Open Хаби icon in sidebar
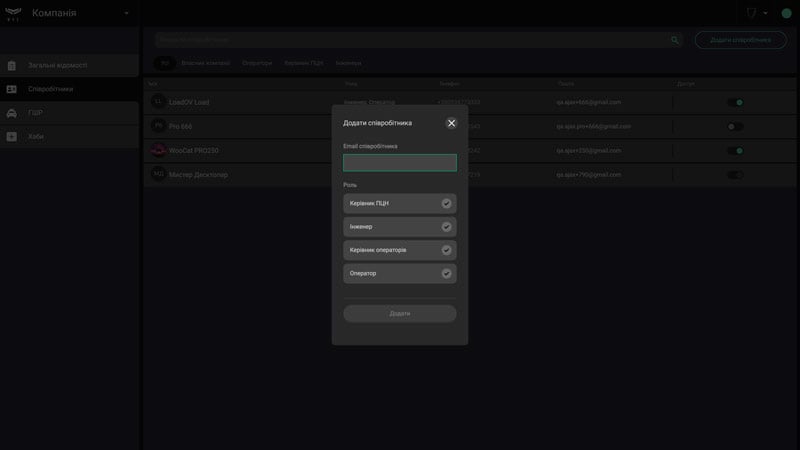The width and height of the screenshot is (800, 450). (12, 137)
